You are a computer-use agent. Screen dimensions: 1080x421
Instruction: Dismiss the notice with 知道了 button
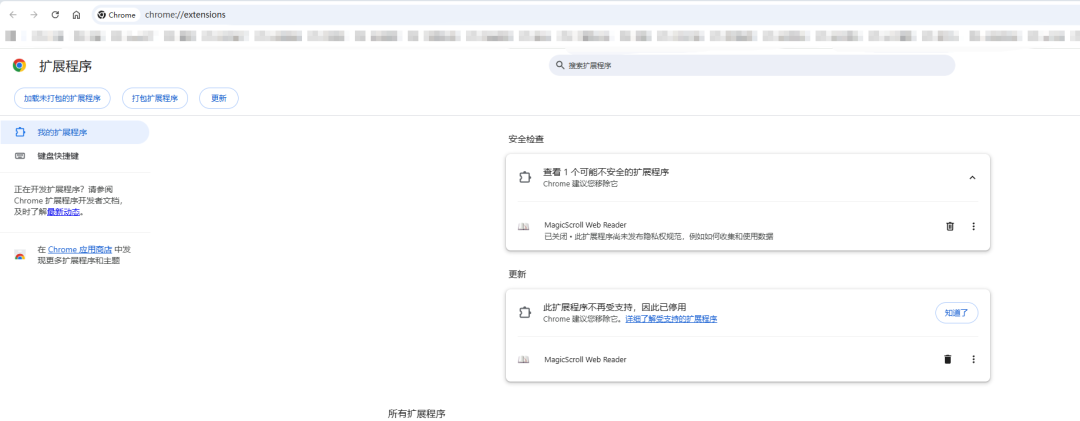pos(956,312)
